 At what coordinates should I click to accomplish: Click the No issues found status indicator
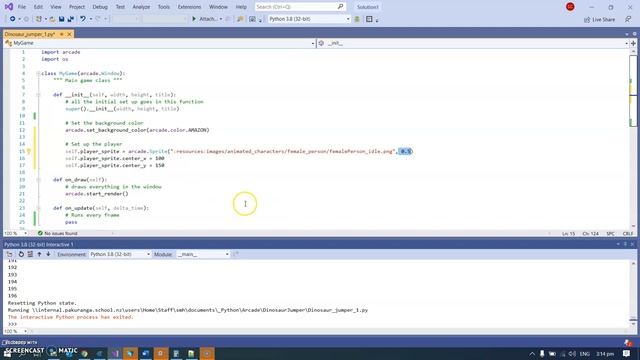(x=57, y=233)
